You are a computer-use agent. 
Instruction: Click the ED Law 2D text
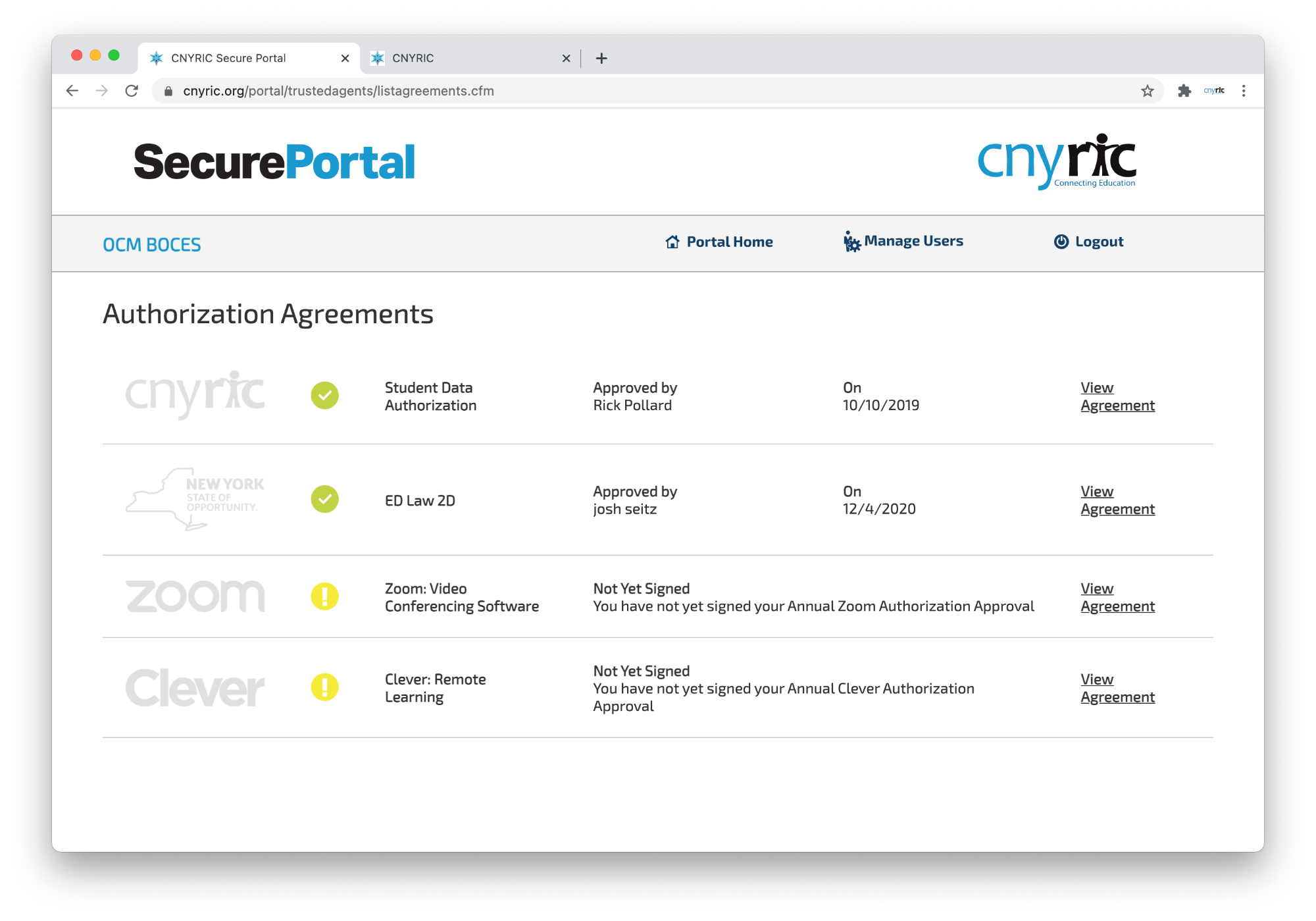420,500
